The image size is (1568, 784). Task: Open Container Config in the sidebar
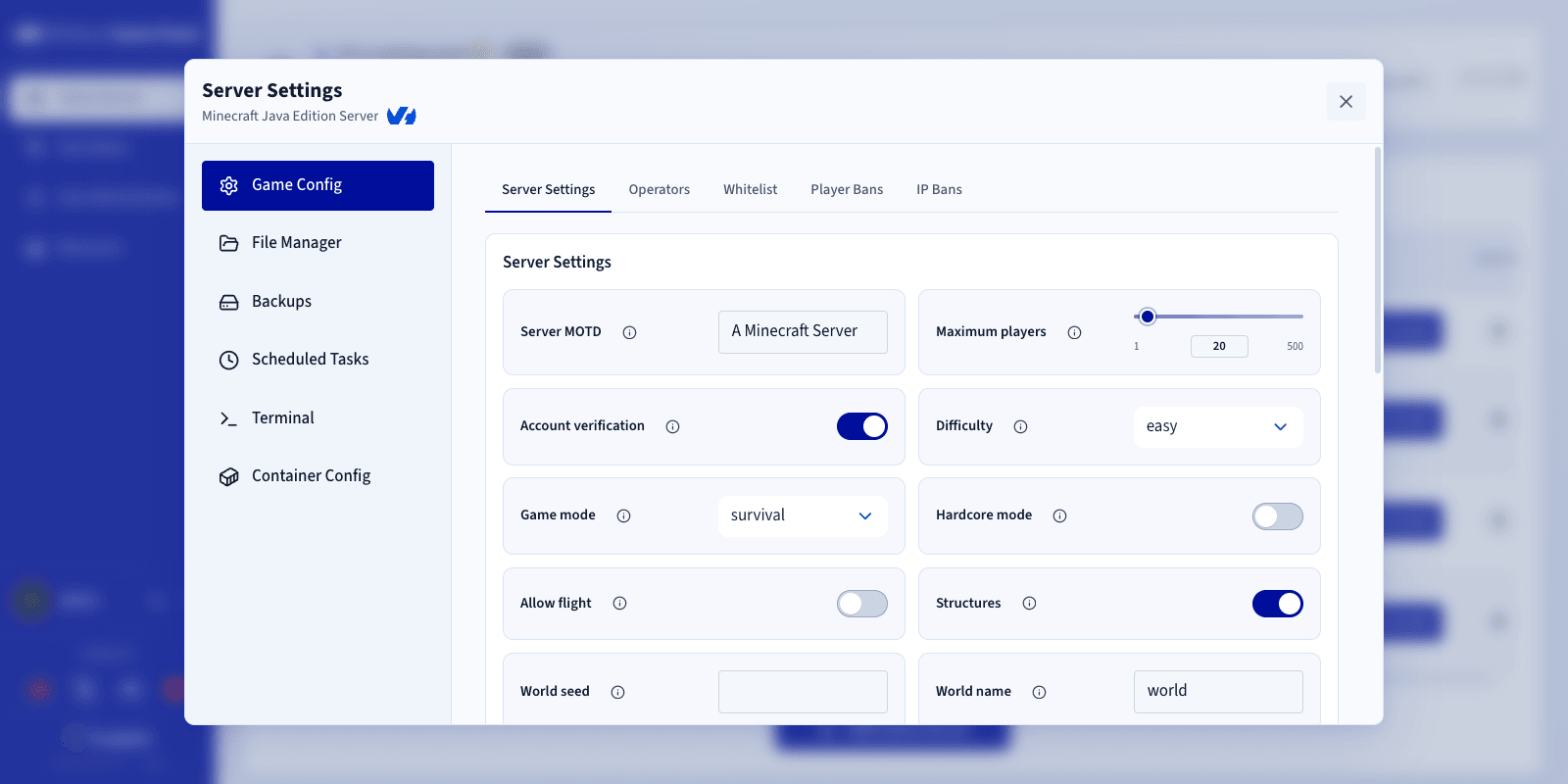coord(318,476)
